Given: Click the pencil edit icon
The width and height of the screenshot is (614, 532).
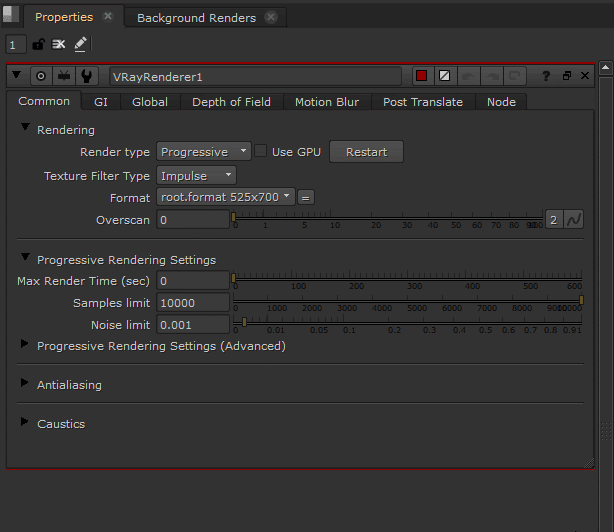Looking at the screenshot, I should tap(81, 45).
